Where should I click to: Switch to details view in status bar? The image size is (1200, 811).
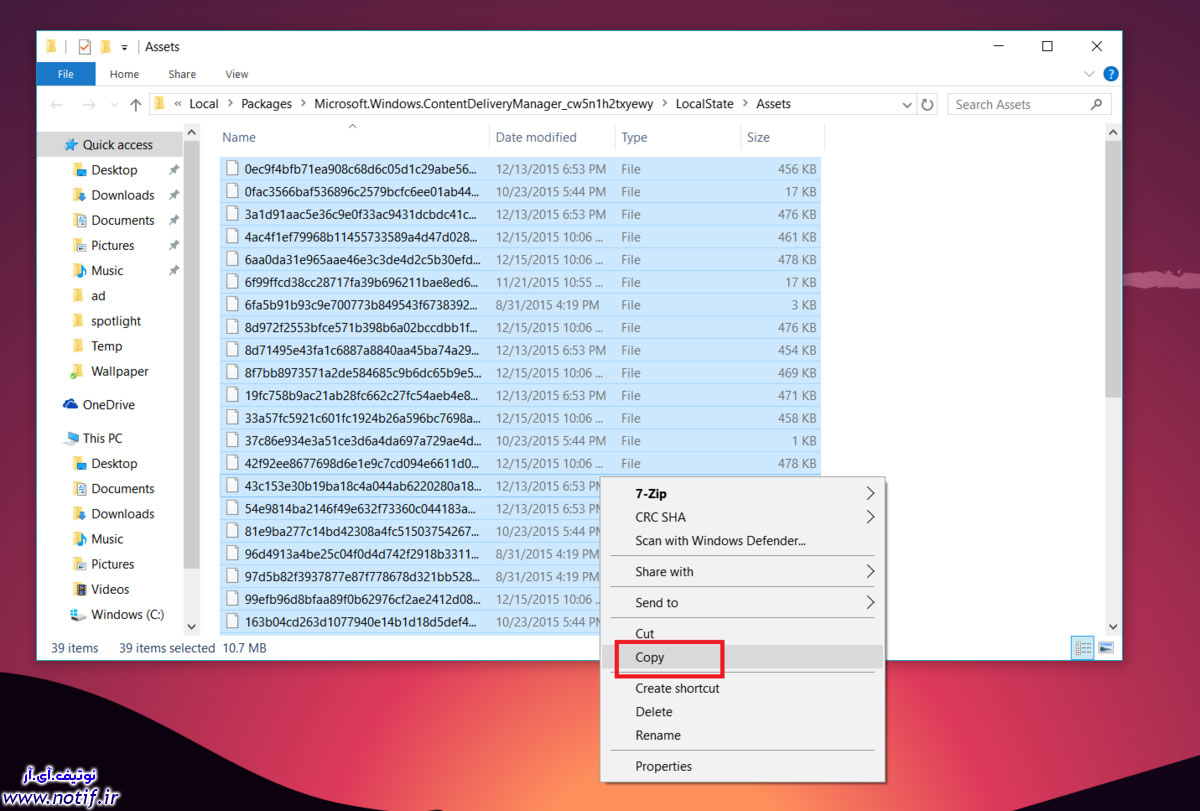coord(1083,648)
